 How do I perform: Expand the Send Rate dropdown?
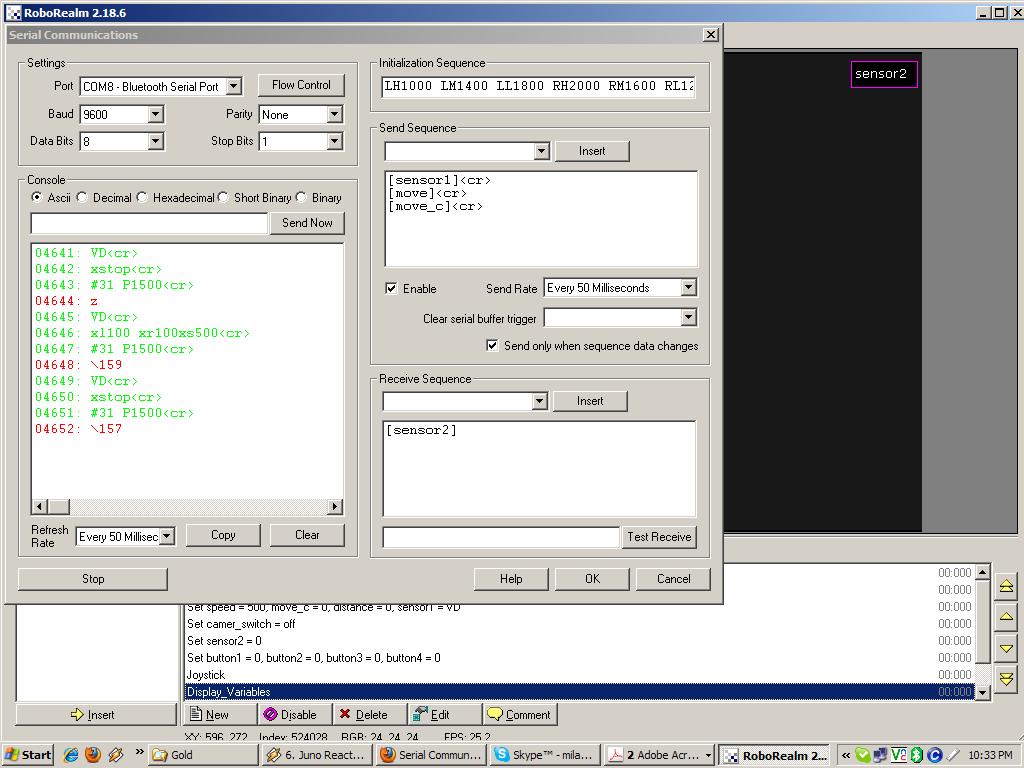[x=688, y=288]
